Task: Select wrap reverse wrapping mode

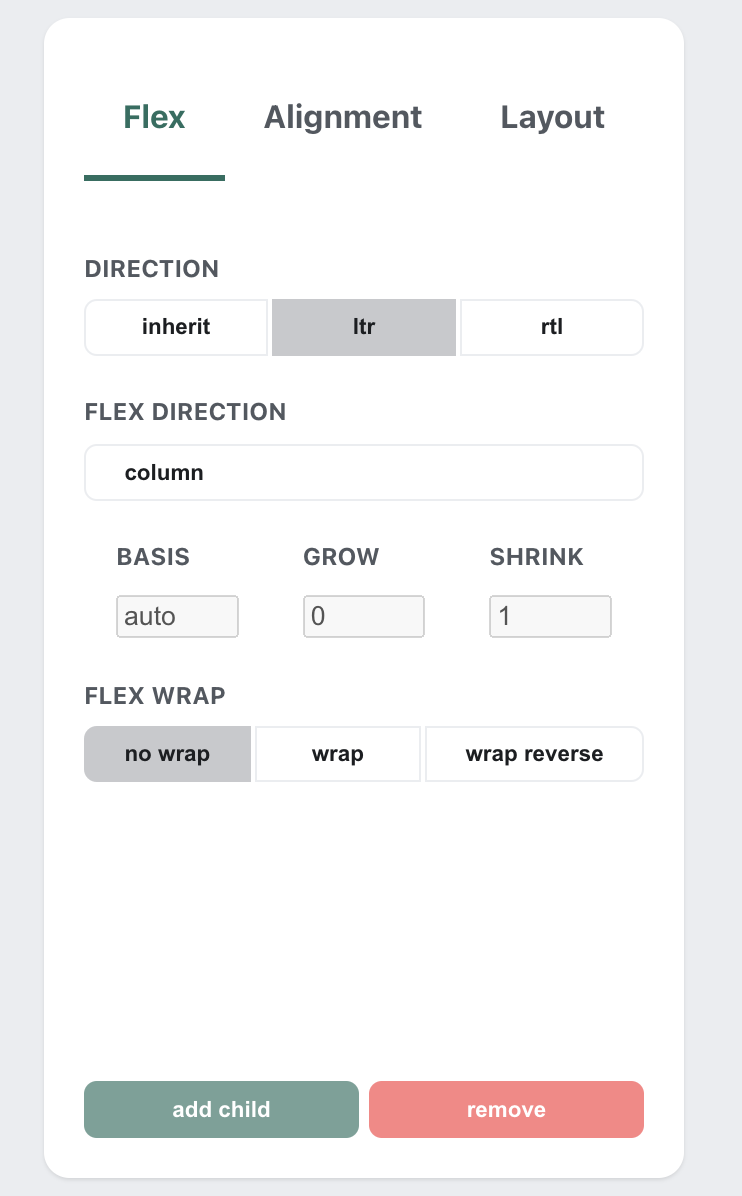Action: tap(534, 754)
